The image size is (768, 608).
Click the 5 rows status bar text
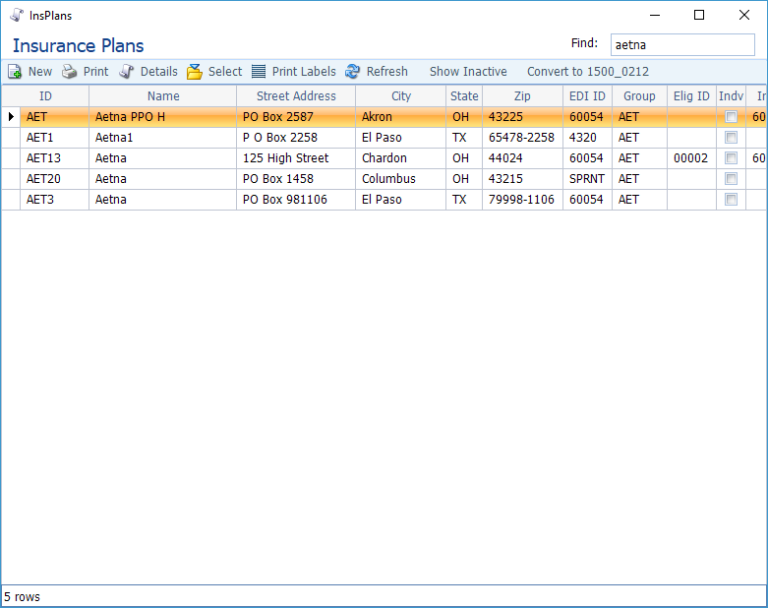(x=22, y=597)
